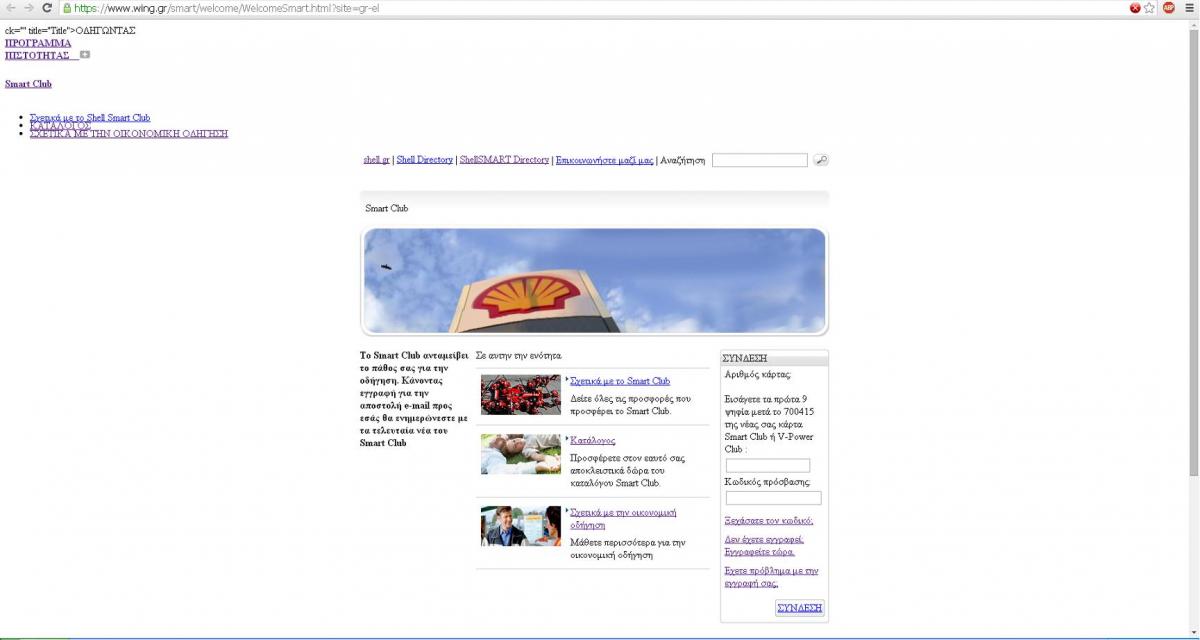Click the 'Σε αυτην την ενότητα' heading text
Viewport: 1200px width, 640px height.
tap(519, 355)
